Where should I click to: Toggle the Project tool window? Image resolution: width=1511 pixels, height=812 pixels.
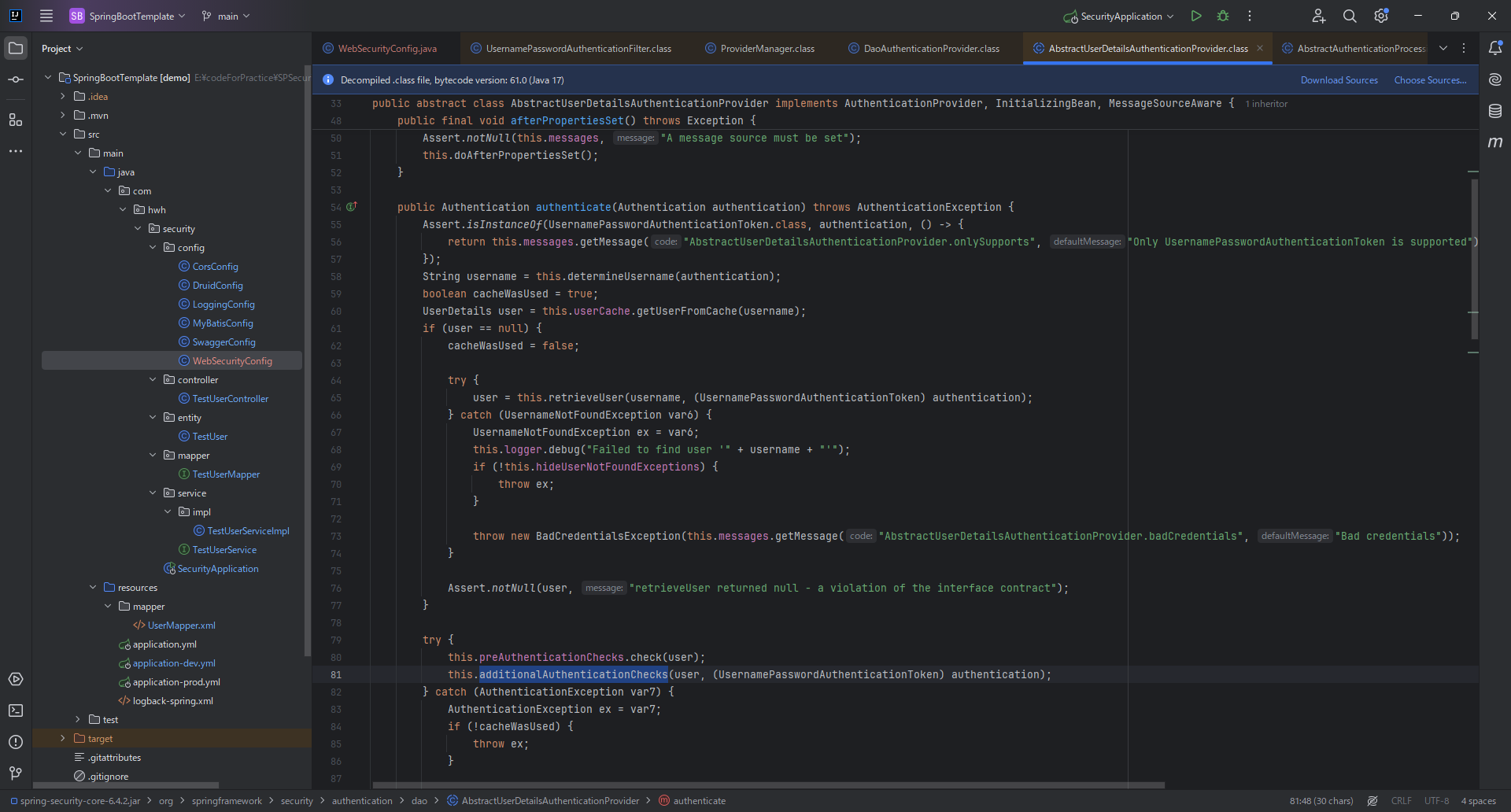pos(16,48)
